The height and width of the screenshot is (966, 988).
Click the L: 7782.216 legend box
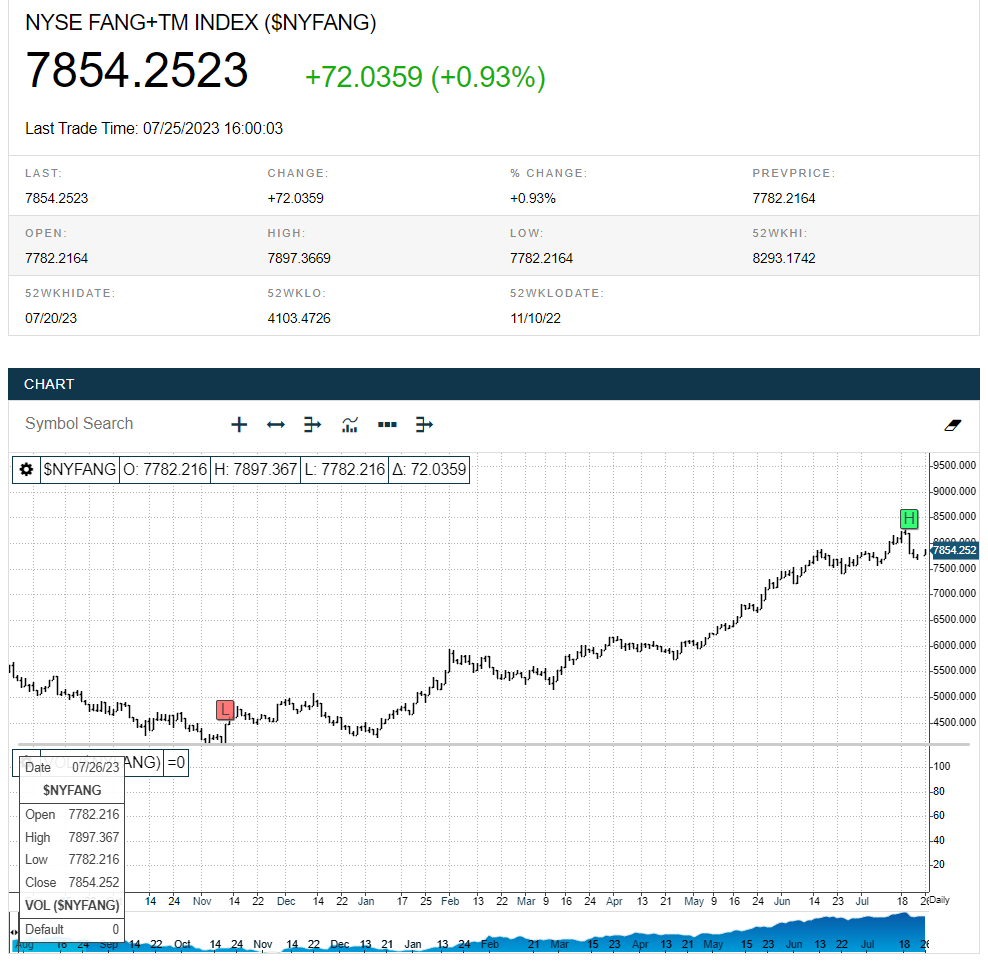click(x=344, y=469)
